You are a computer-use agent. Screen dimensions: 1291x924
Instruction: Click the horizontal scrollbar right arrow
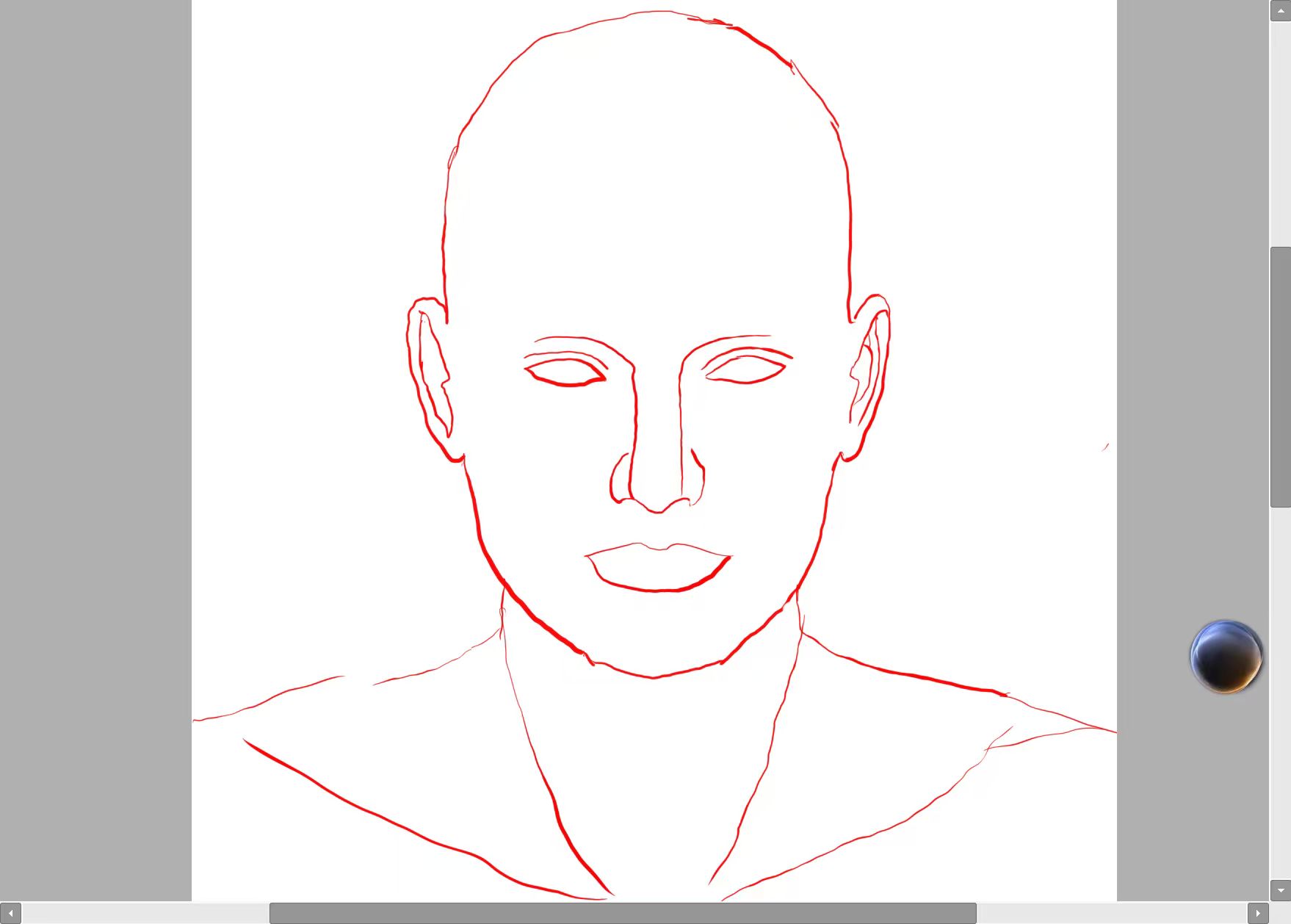1258,913
